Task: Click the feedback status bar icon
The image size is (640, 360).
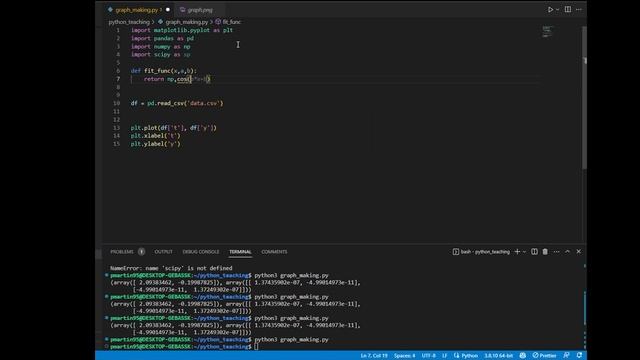Action: pyautogui.click(x=566, y=356)
